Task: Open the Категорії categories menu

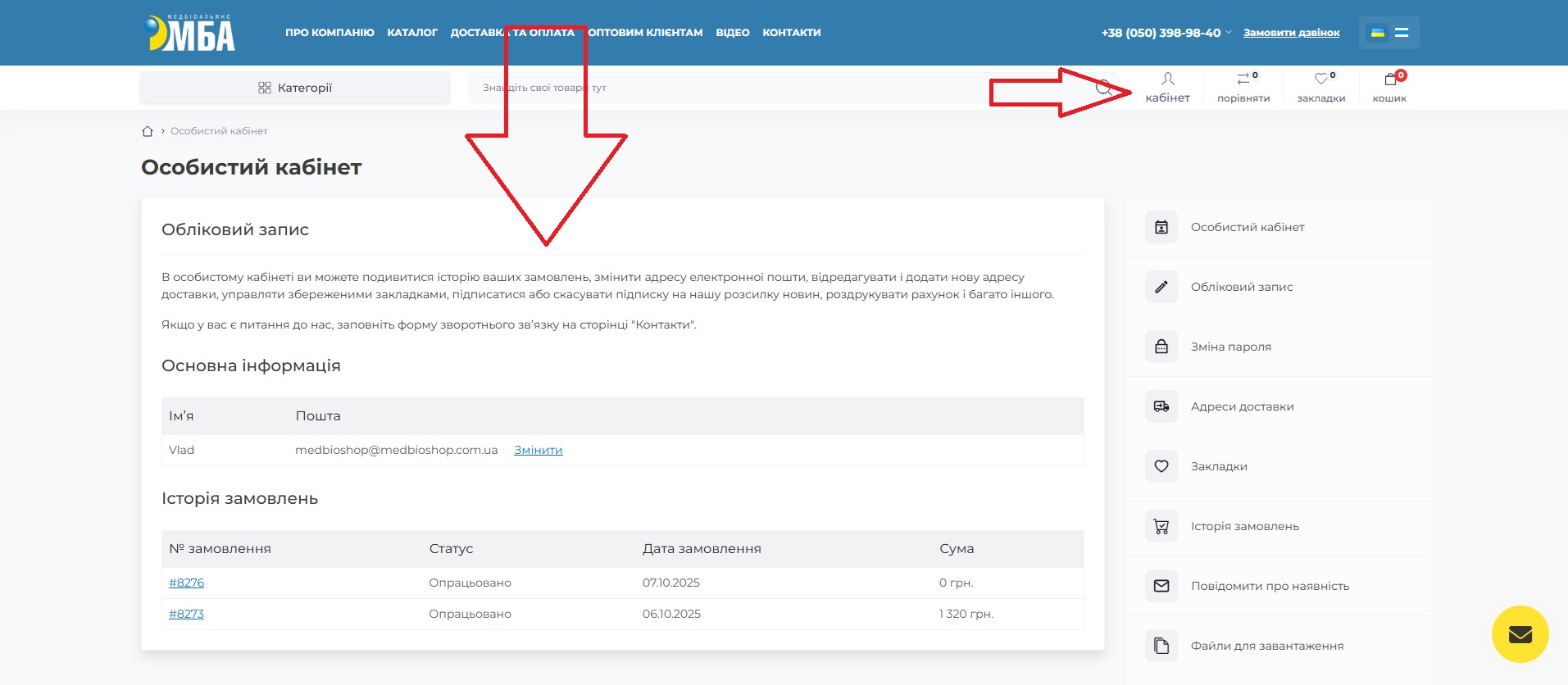Action: pyautogui.click(x=295, y=88)
